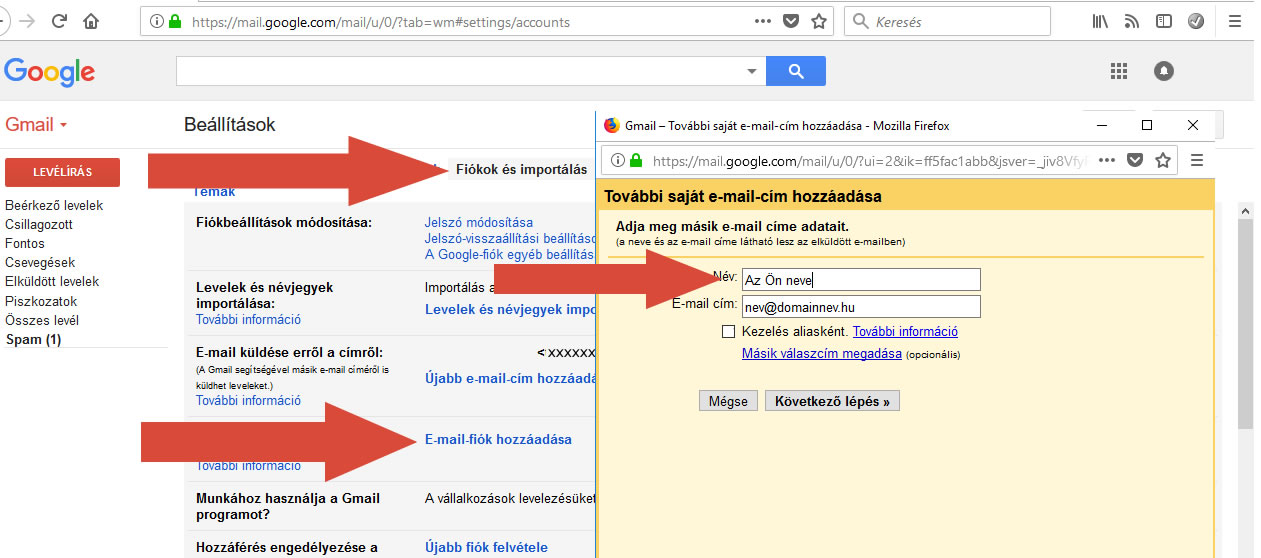Toggle the sidebar view icon

coord(1163,20)
